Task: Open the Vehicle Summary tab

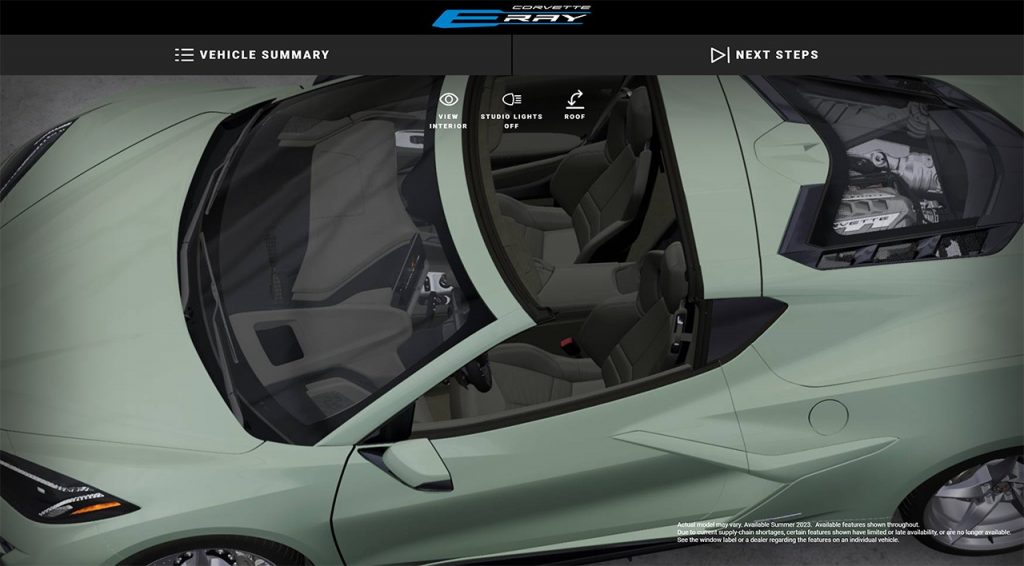Action: click(255, 55)
